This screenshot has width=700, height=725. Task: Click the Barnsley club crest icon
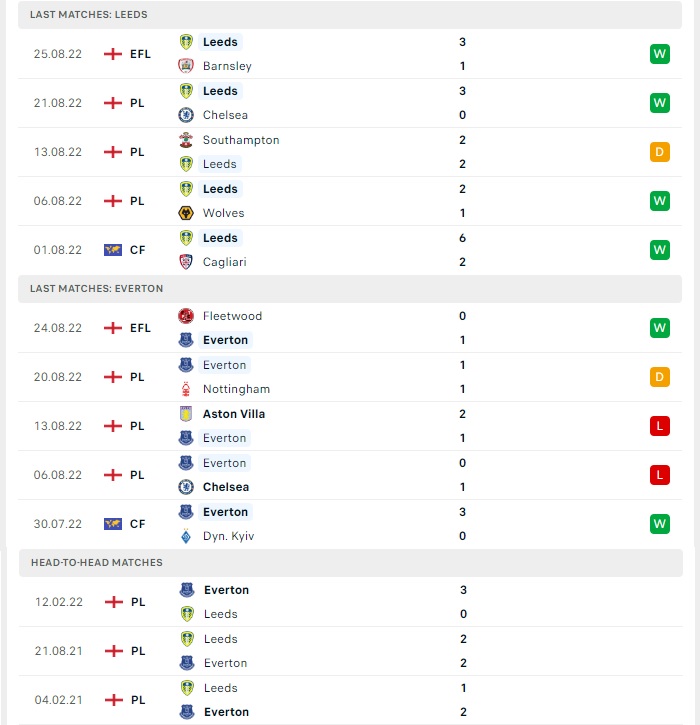pyautogui.click(x=186, y=66)
